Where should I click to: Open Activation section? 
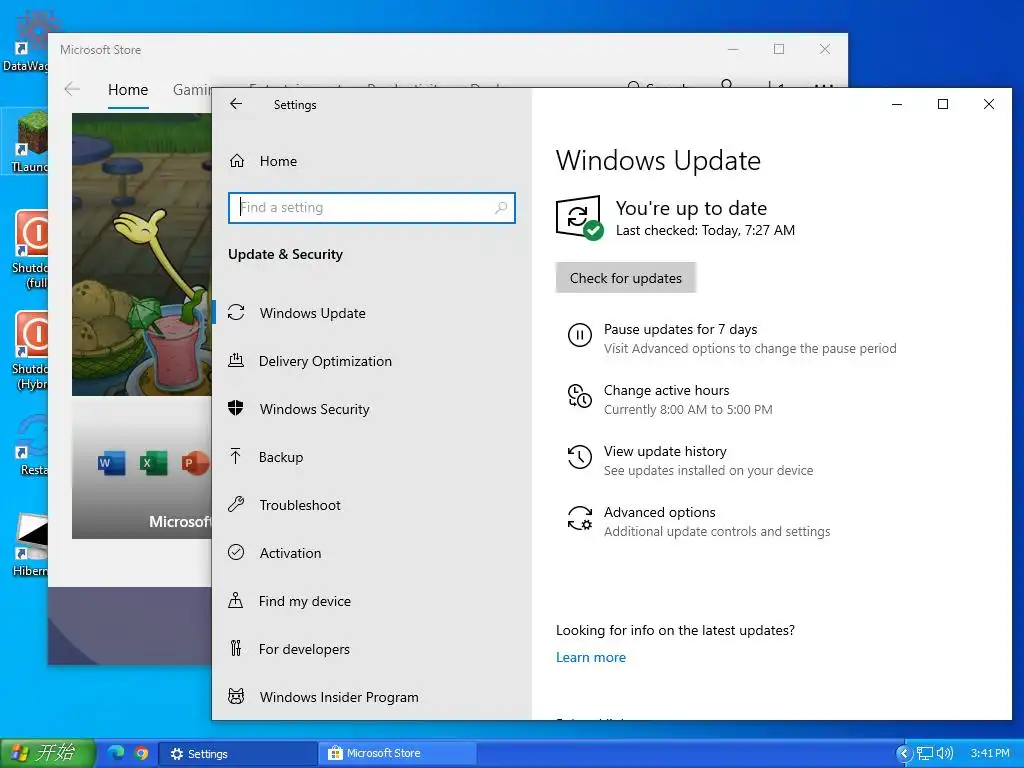[290, 553]
